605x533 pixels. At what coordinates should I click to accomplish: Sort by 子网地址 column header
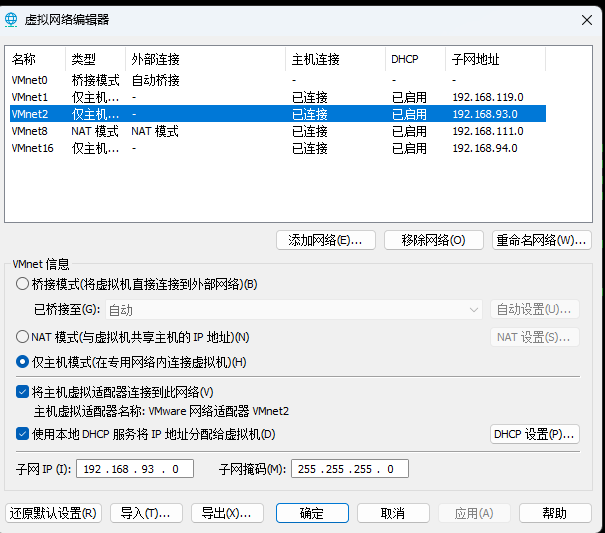click(x=494, y=59)
